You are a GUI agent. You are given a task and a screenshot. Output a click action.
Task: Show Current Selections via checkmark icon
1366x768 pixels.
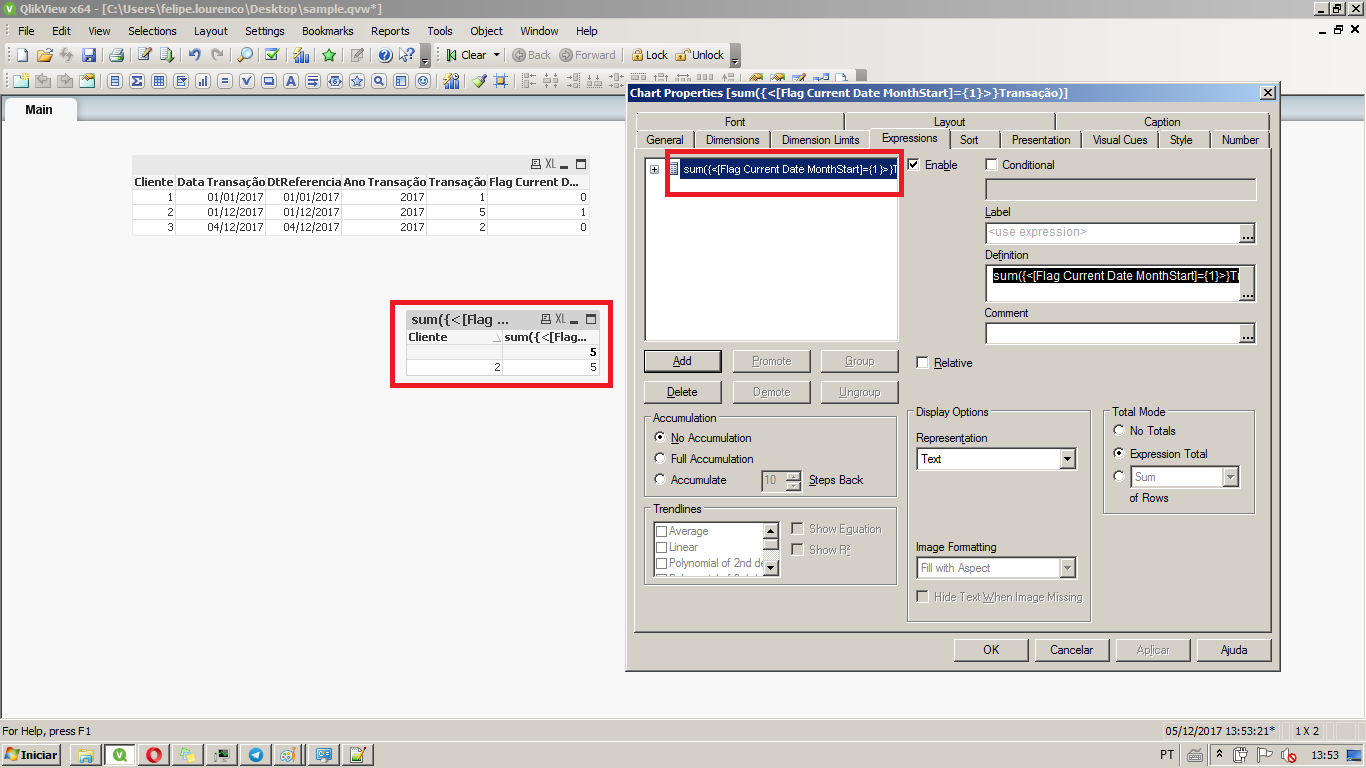pos(272,55)
